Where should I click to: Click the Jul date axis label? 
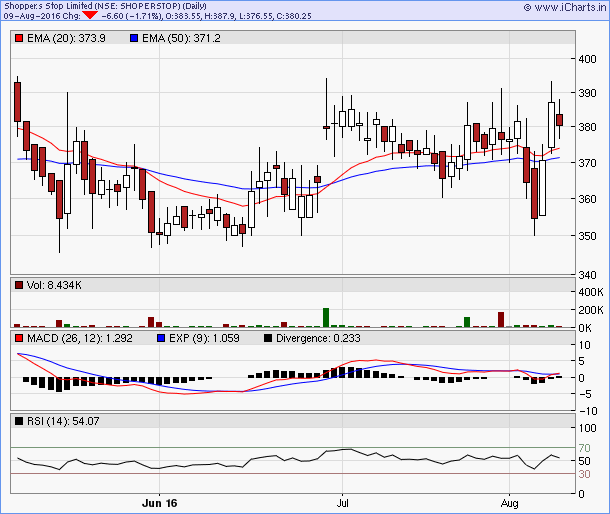pos(342,503)
